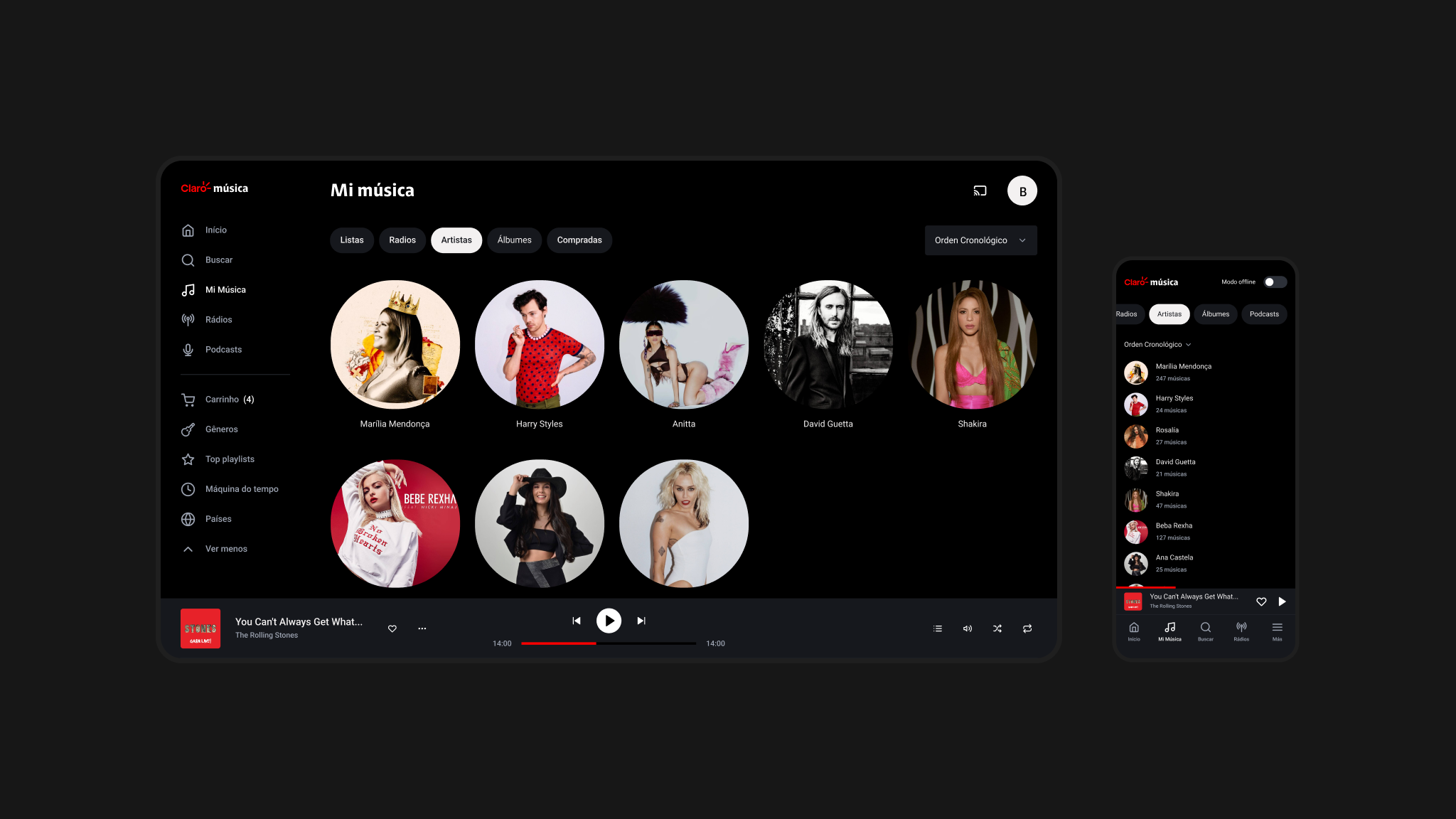Open David Guetta in phone list

[x=1206, y=468]
